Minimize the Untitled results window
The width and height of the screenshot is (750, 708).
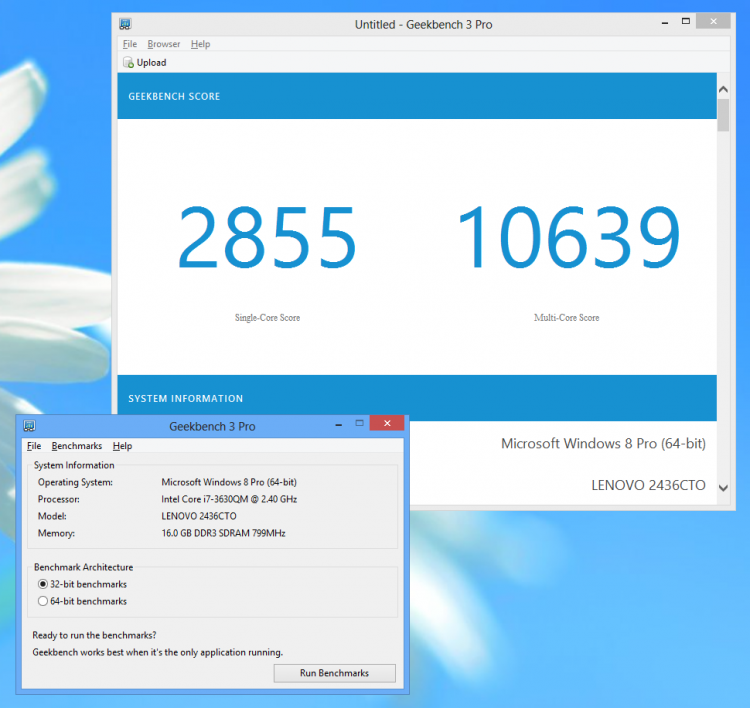(x=665, y=22)
